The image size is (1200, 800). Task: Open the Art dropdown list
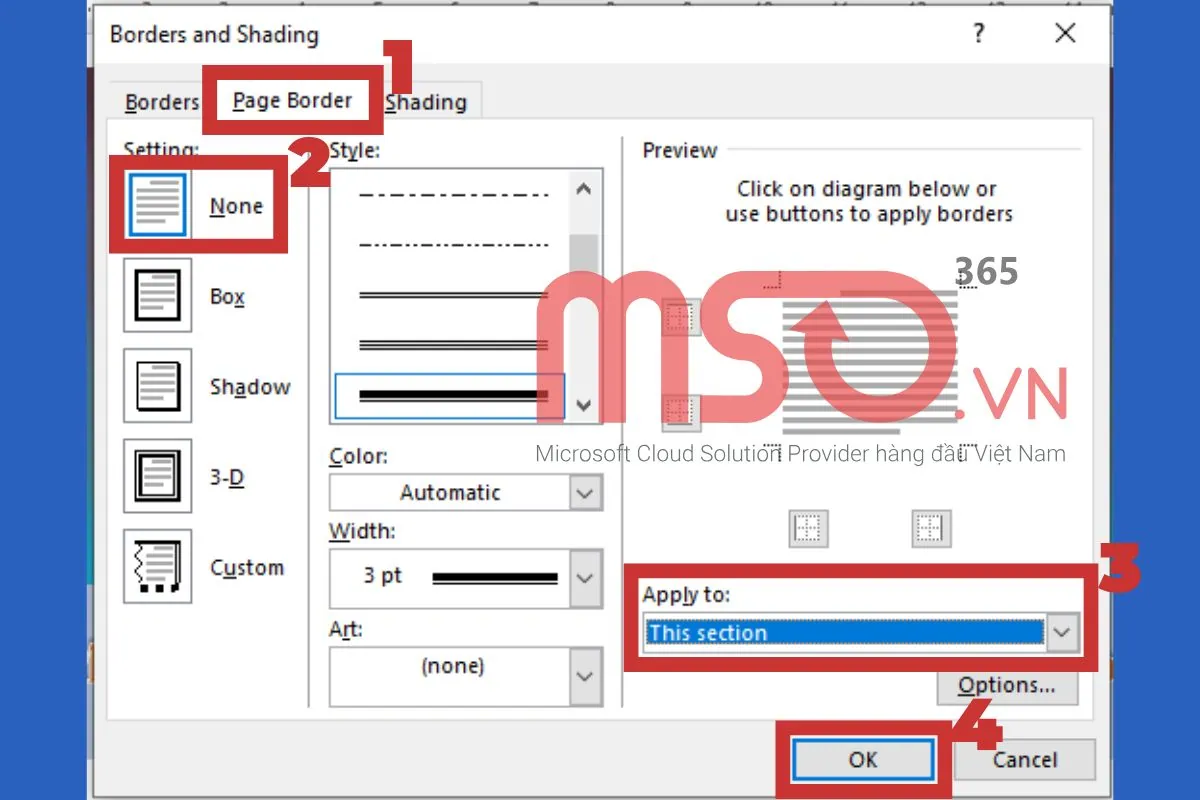585,675
